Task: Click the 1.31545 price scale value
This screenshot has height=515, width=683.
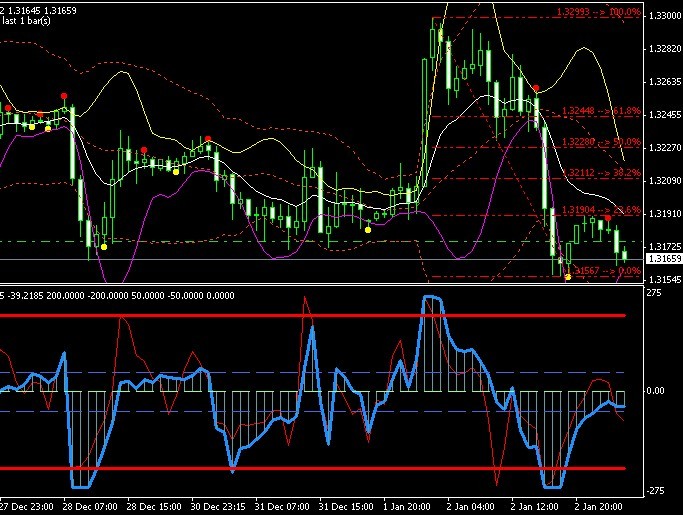Action: 665,279
